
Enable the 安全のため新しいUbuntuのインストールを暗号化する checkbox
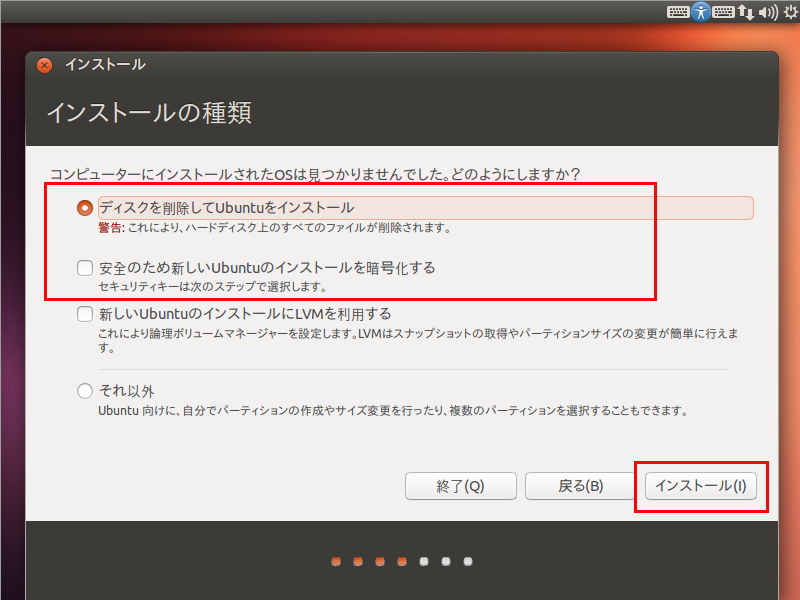(x=85, y=268)
